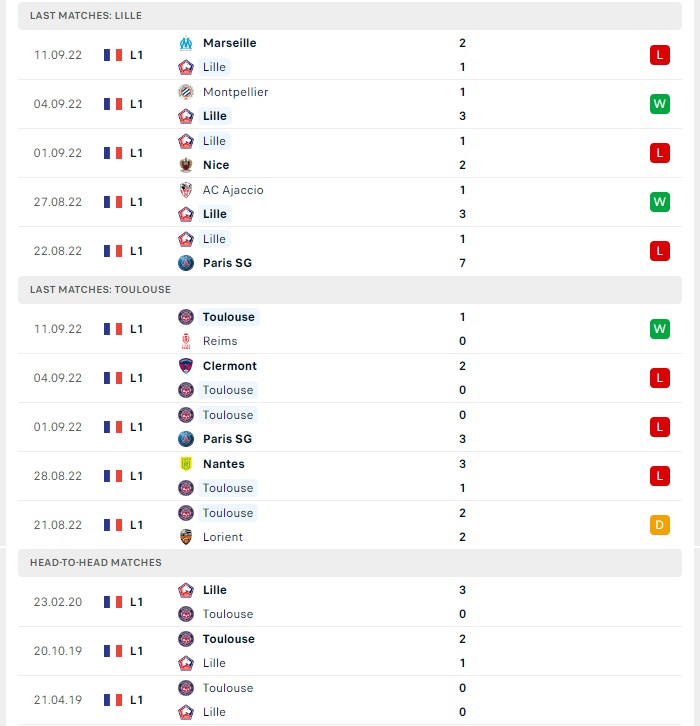Open the Clermont team name link
The height and width of the screenshot is (726, 700).
pyautogui.click(x=230, y=366)
